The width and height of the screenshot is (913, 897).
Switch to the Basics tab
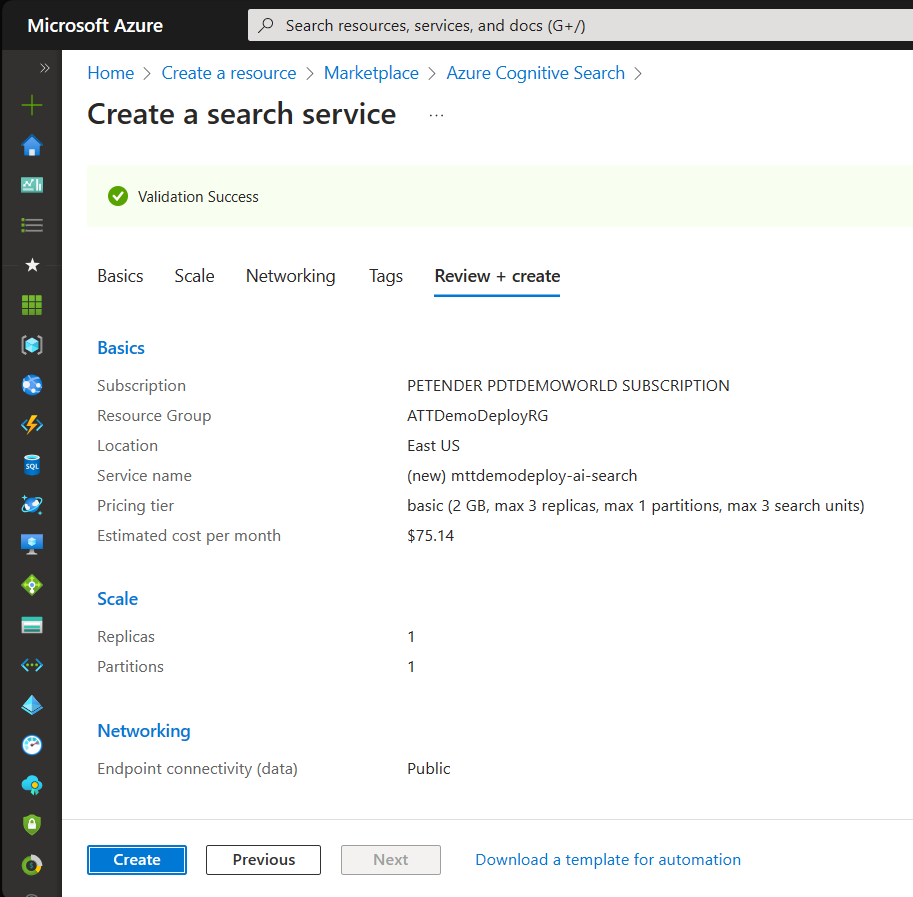pyautogui.click(x=120, y=276)
